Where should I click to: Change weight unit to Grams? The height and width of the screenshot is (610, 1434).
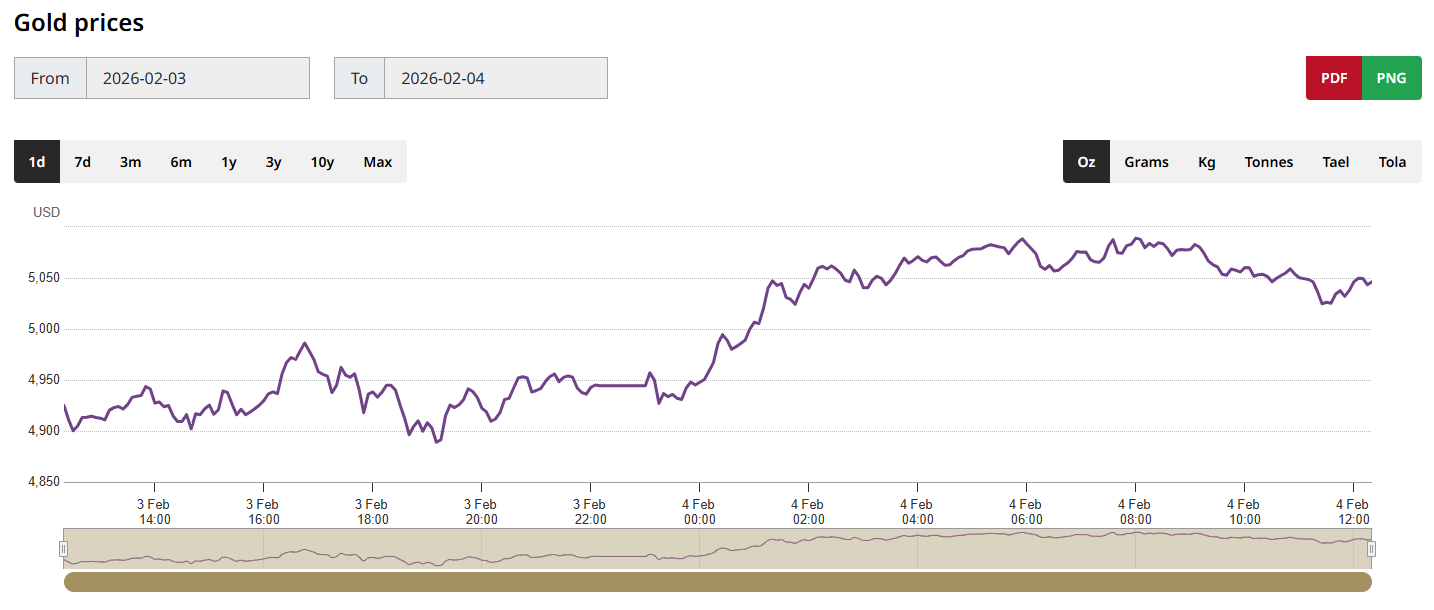1146,162
